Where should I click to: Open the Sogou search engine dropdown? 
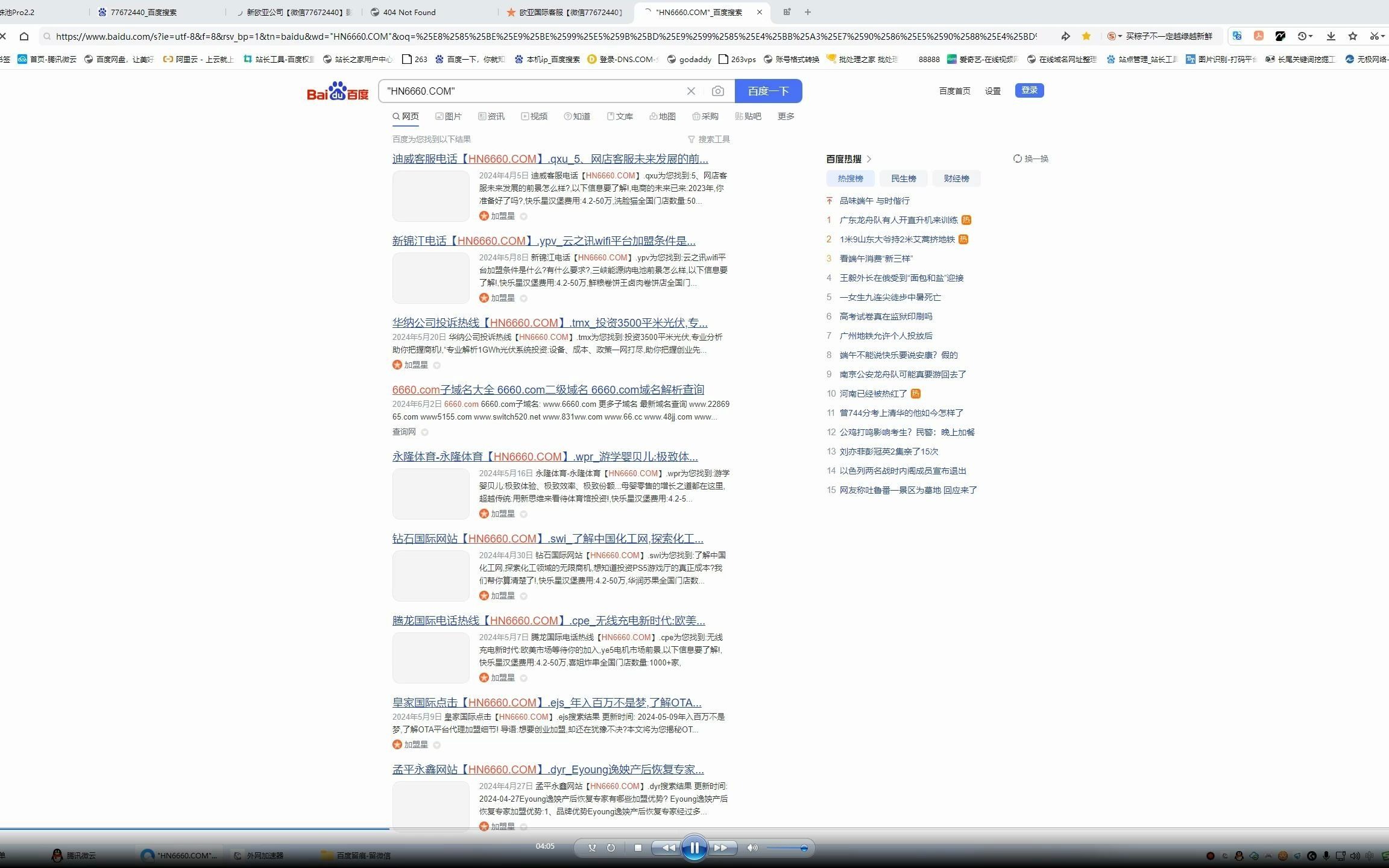point(1115,36)
